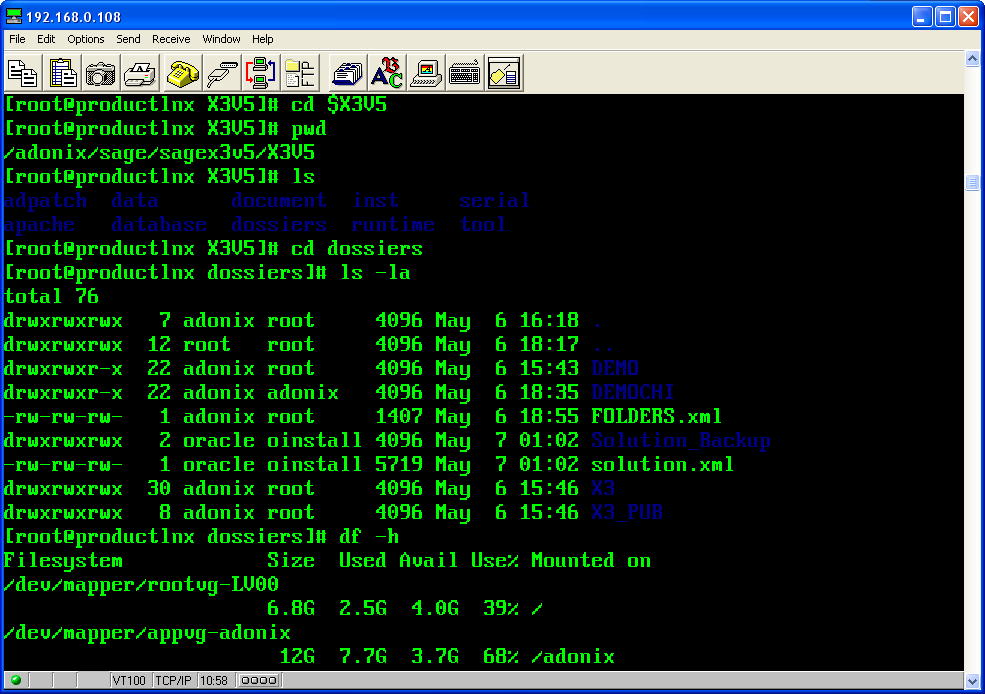Click the yellow telephone connect icon

click(x=183, y=73)
